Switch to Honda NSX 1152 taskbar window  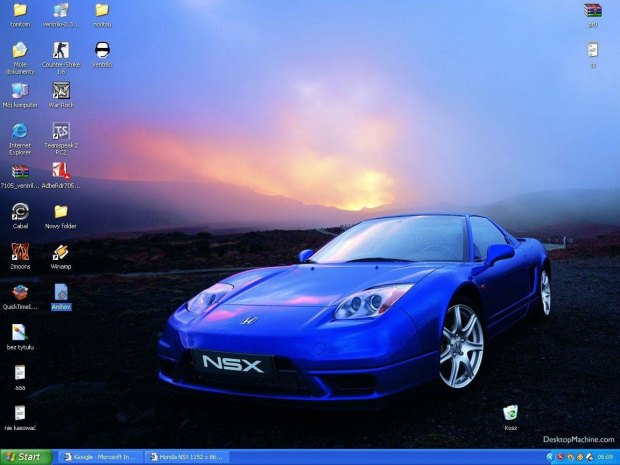tap(187, 457)
